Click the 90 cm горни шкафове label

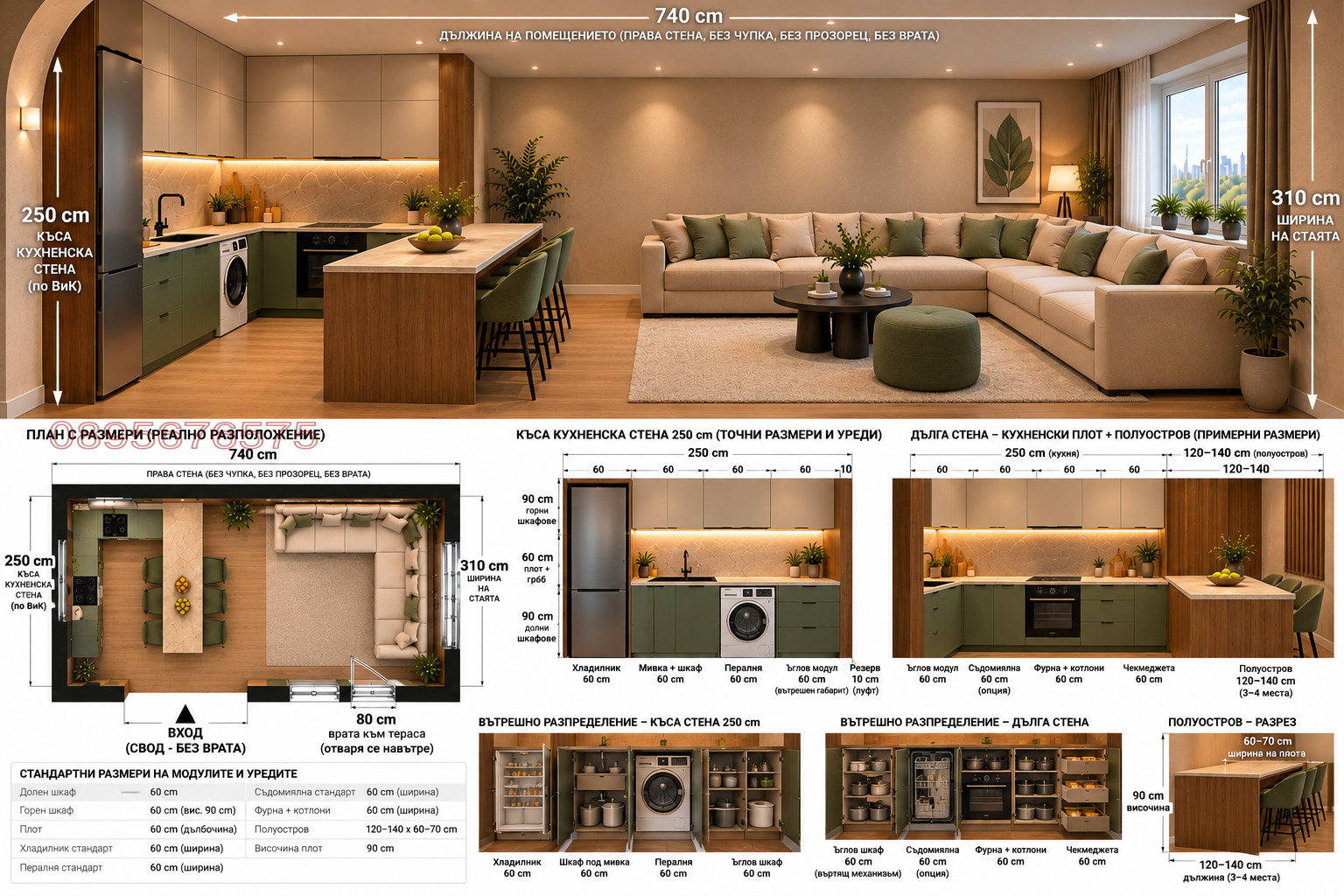pyautogui.click(x=537, y=509)
